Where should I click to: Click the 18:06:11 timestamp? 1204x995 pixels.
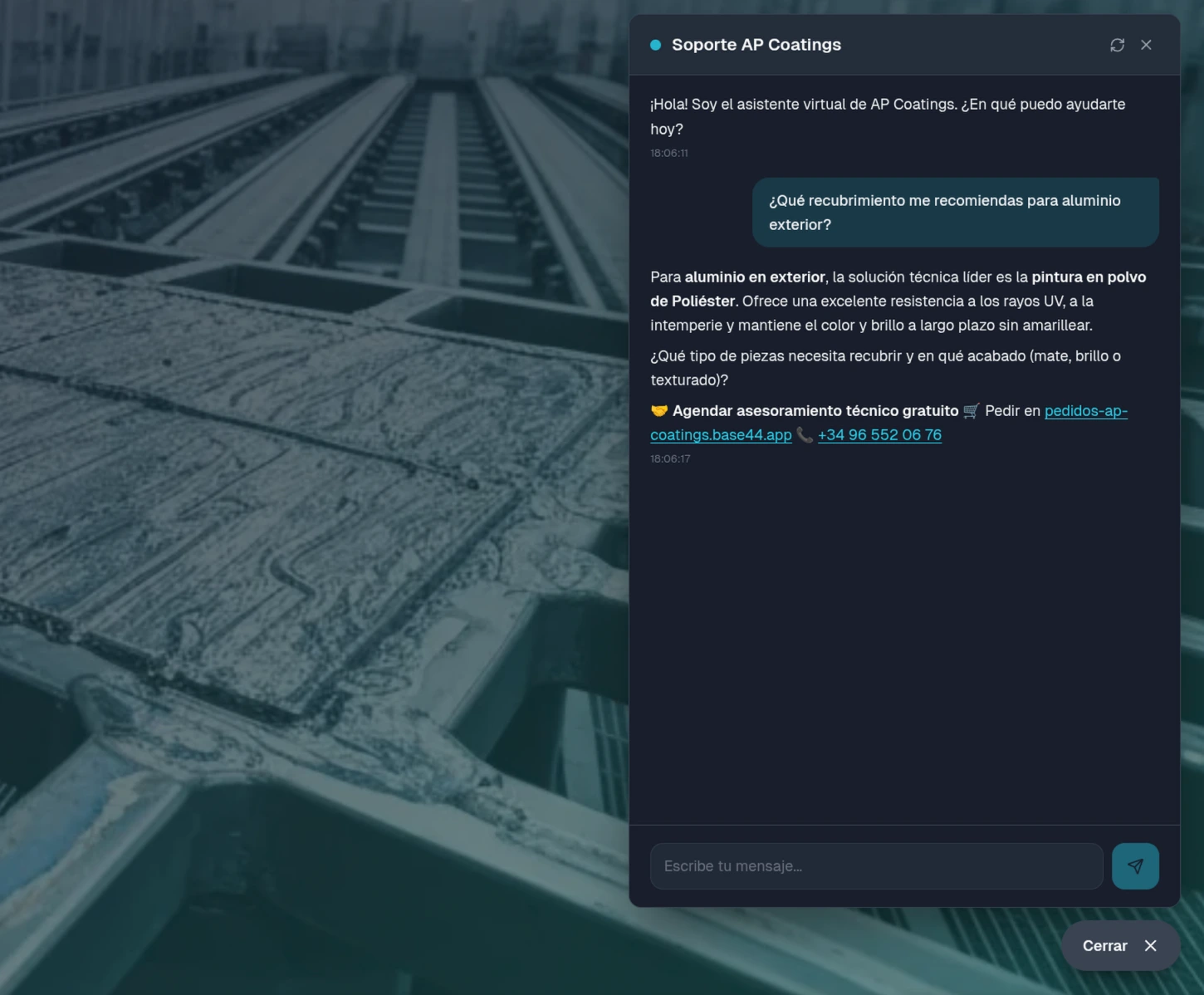(669, 153)
